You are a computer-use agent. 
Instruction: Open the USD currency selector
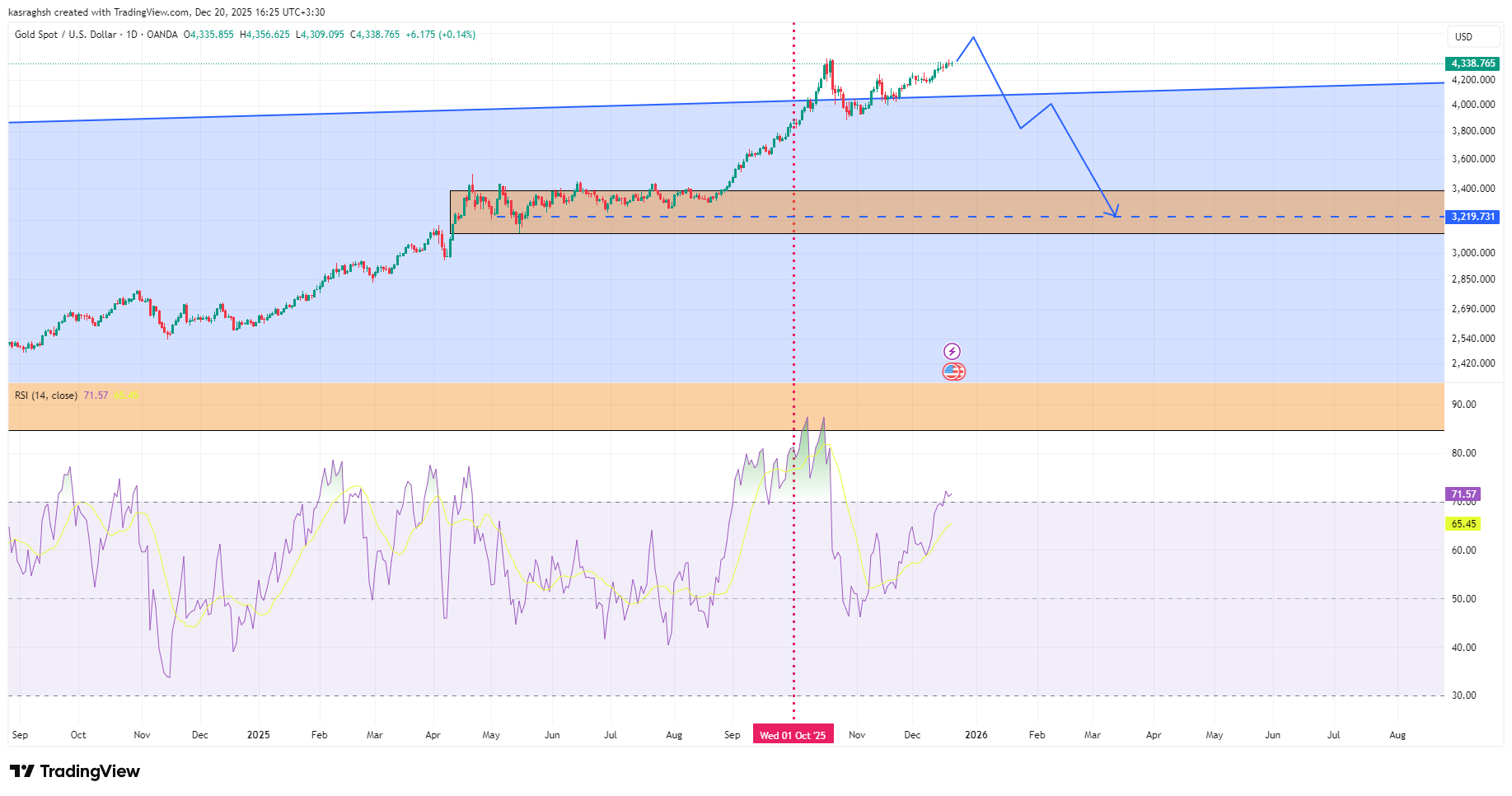click(x=1463, y=36)
